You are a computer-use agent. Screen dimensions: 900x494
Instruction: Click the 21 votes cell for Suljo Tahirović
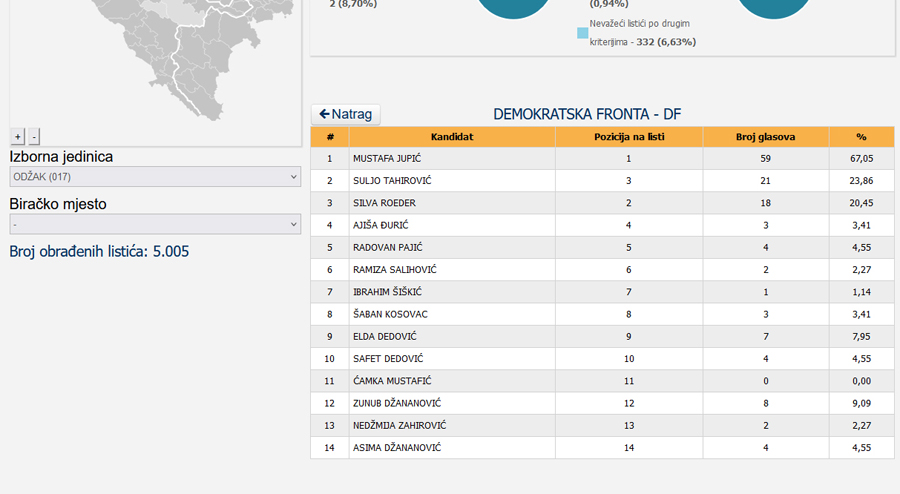pyautogui.click(x=766, y=181)
